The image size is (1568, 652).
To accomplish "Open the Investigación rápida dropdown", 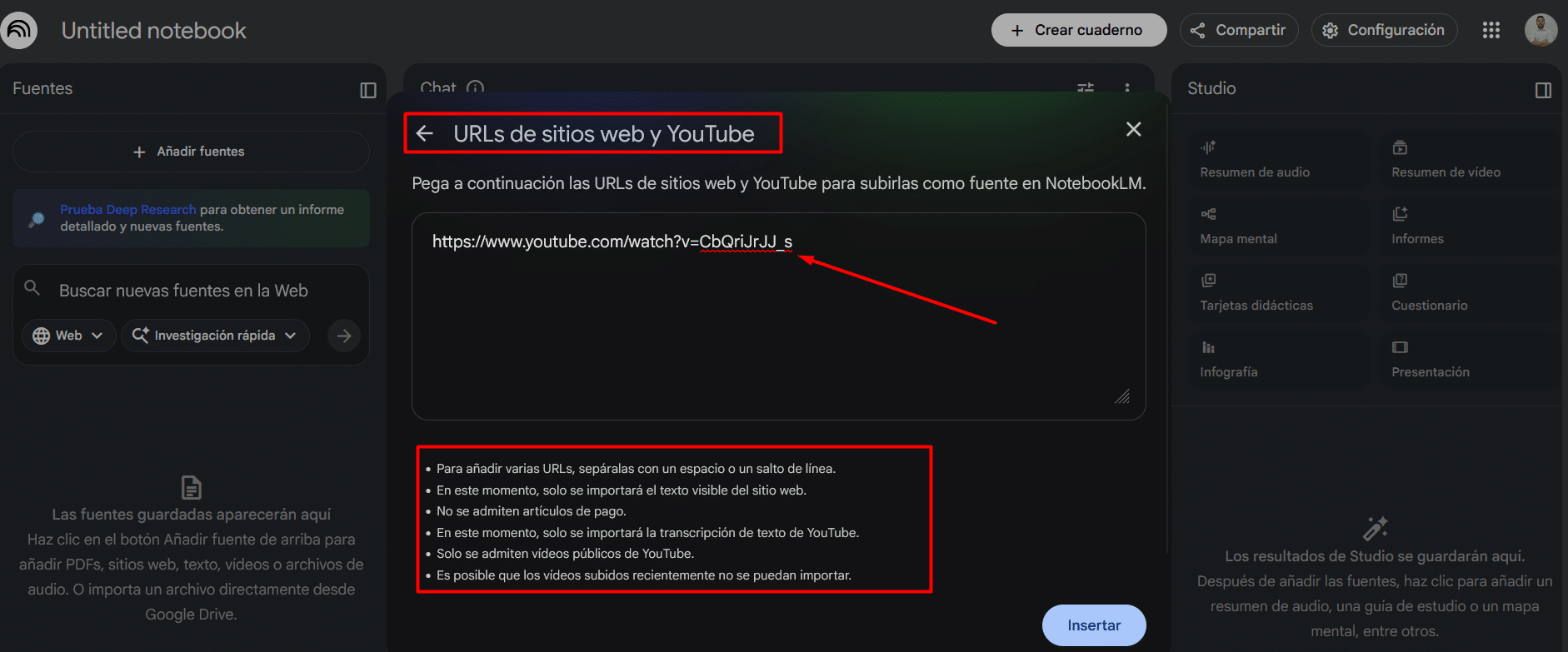I will (x=215, y=336).
